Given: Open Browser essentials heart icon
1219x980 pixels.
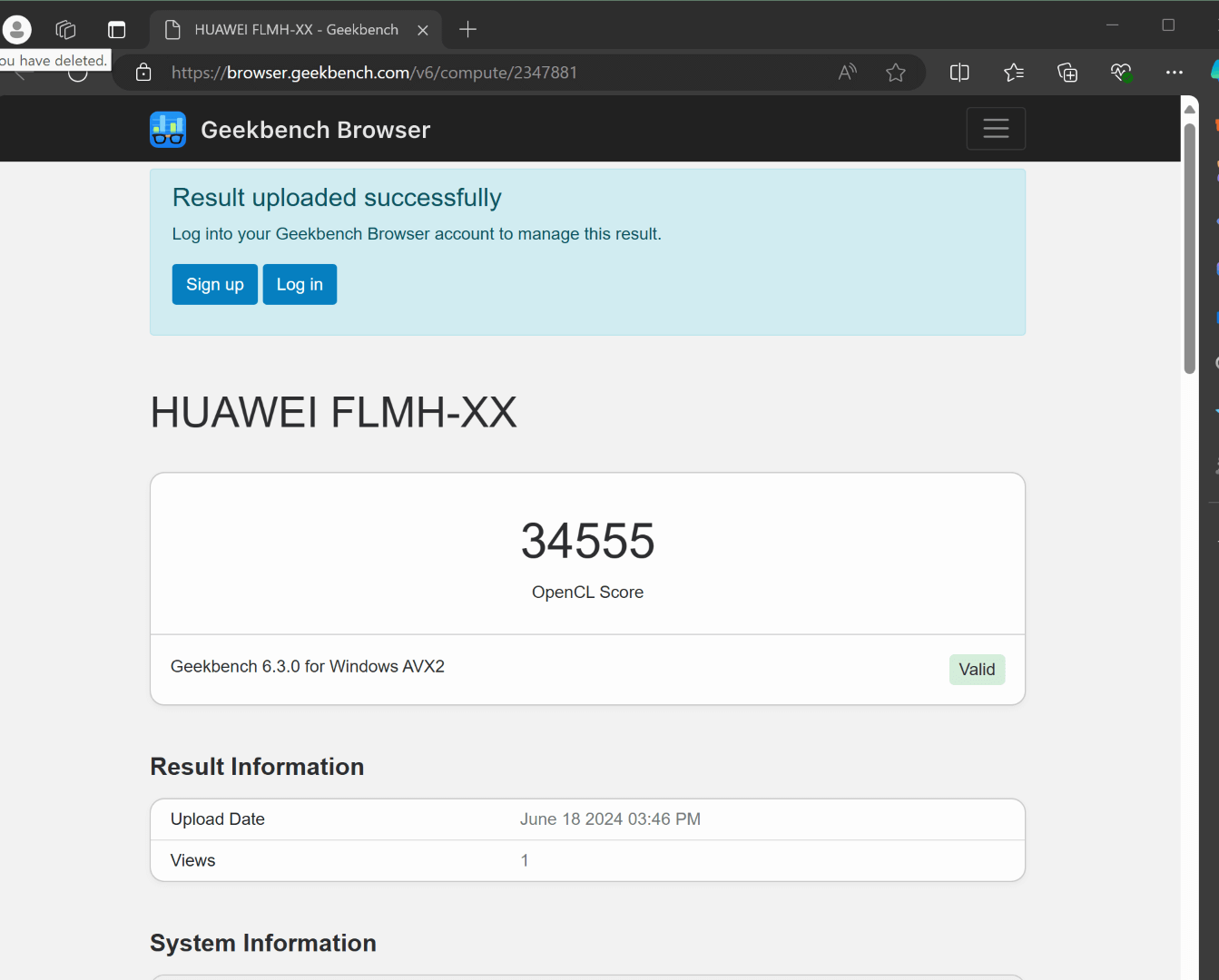Looking at the screenshot, I should (1121, 73).
